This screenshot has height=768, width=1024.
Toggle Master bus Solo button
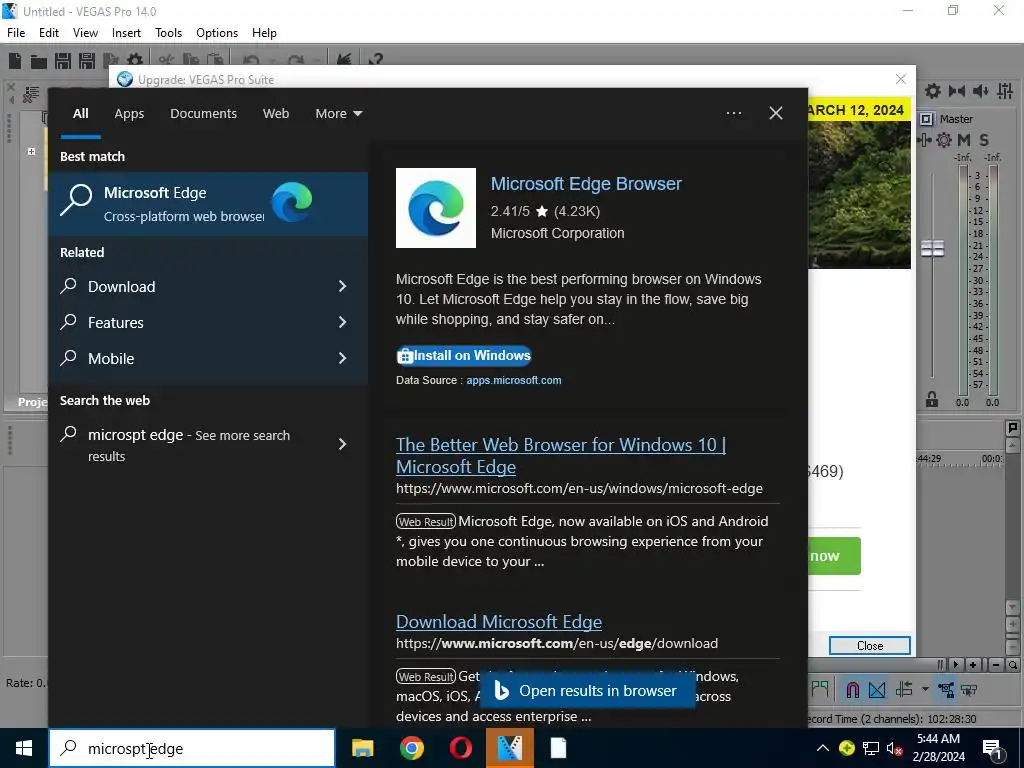[984, 140]
